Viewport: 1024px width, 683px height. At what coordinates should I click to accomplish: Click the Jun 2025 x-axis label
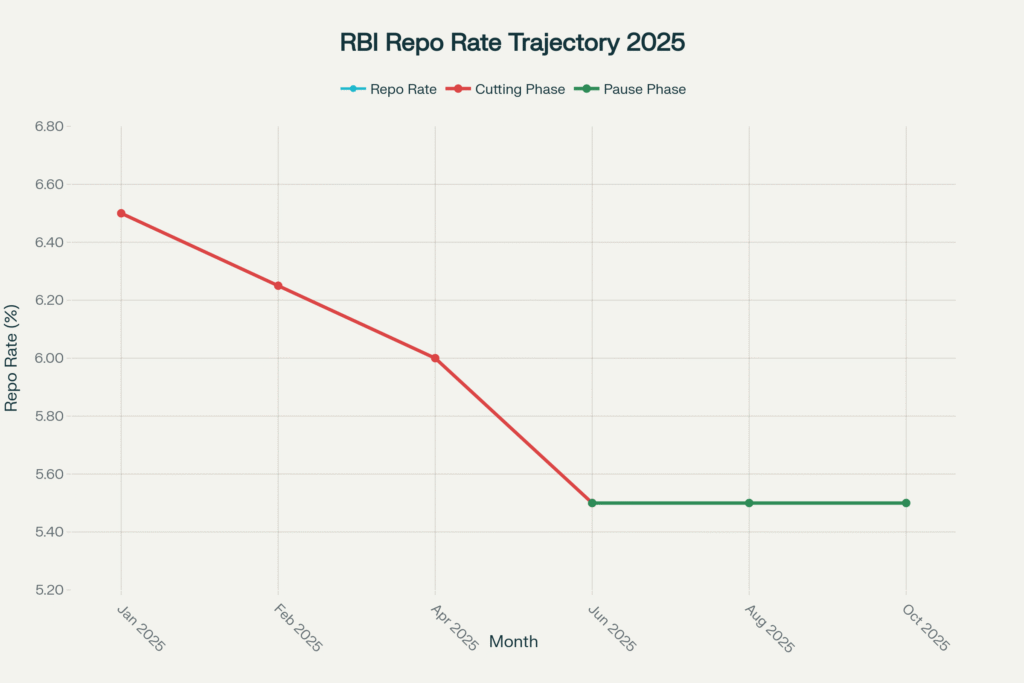(x=613, y=628)
